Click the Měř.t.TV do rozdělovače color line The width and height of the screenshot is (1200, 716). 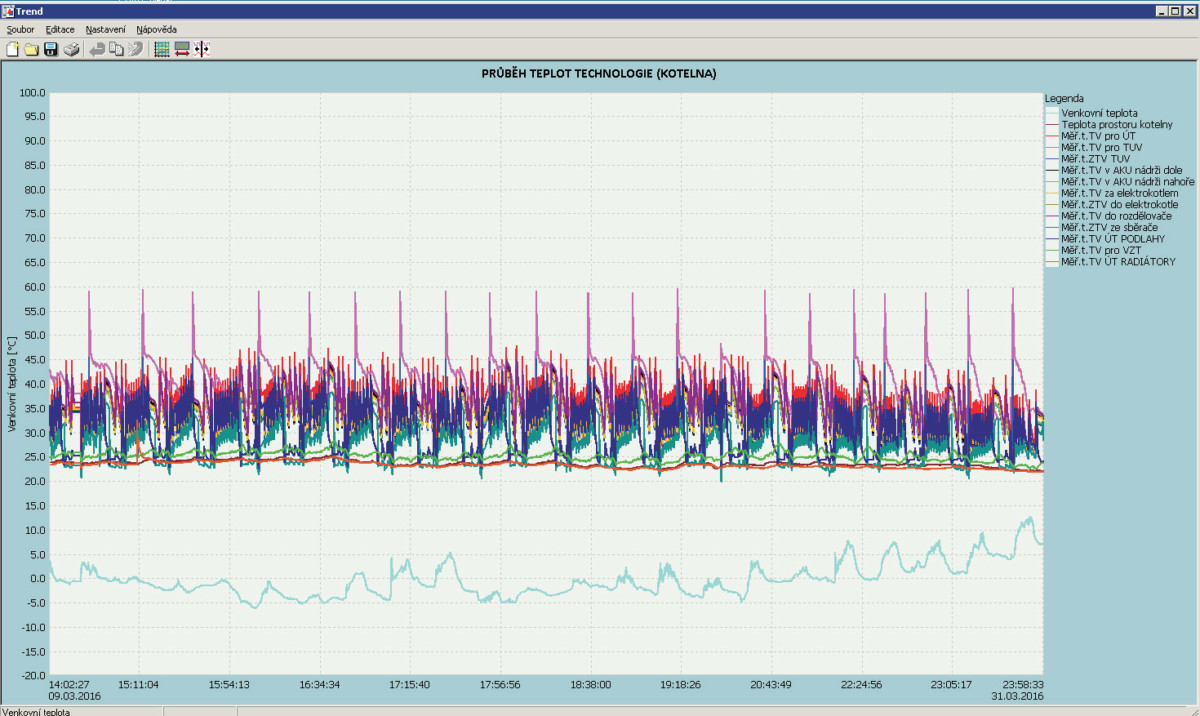coord(1052,216)
